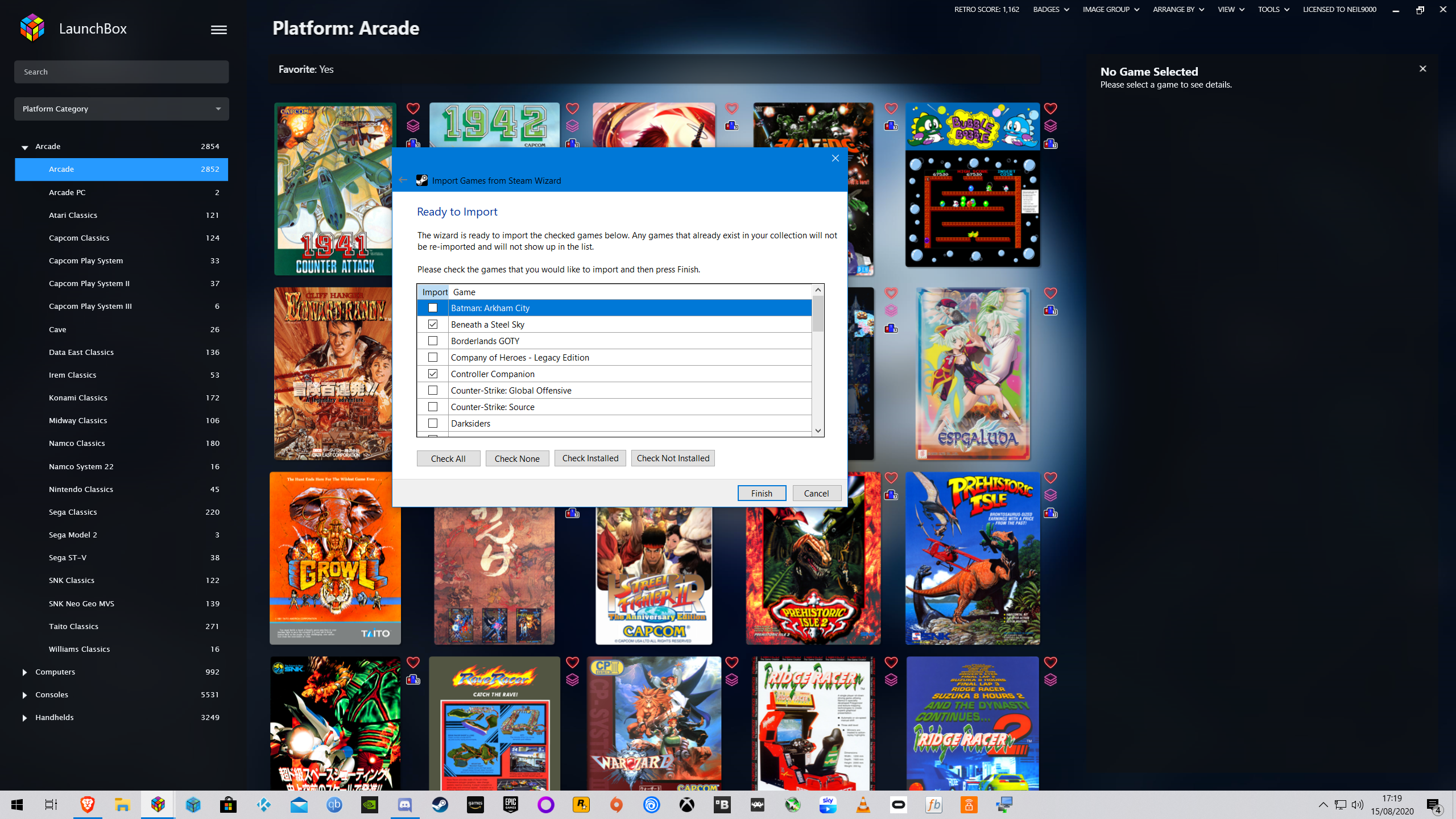Screen dimensions: 1456x819
Task: Uncheck the Beneath a Steel Sky checkbox
Action: (433, 324)
